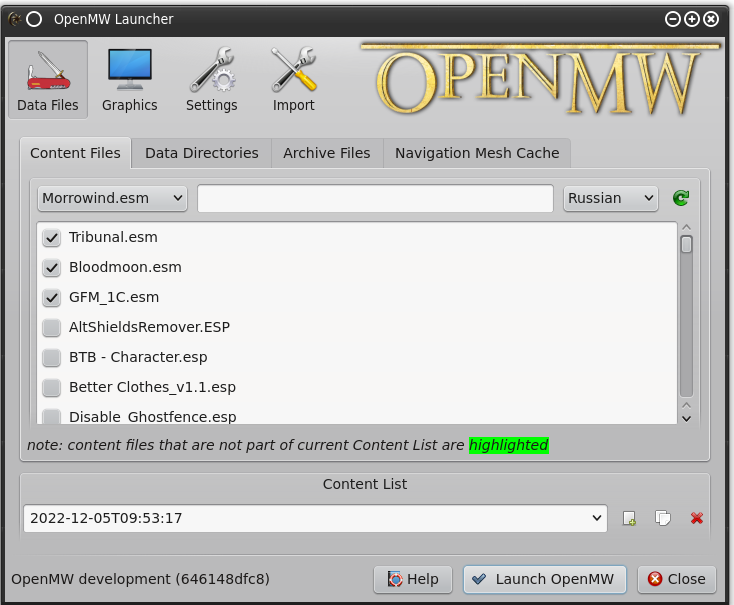The width and height of the screenshot is (734, 605).
Task: Open the Russian language dropdown
Action: 610,199
